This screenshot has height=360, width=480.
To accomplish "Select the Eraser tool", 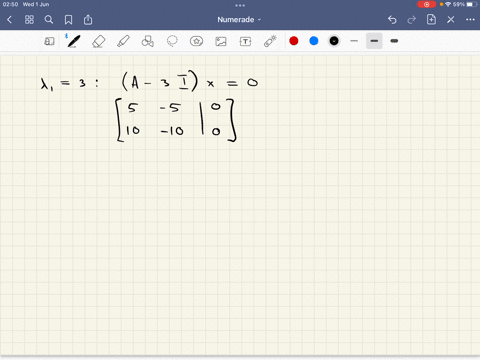I will (99, 41).
